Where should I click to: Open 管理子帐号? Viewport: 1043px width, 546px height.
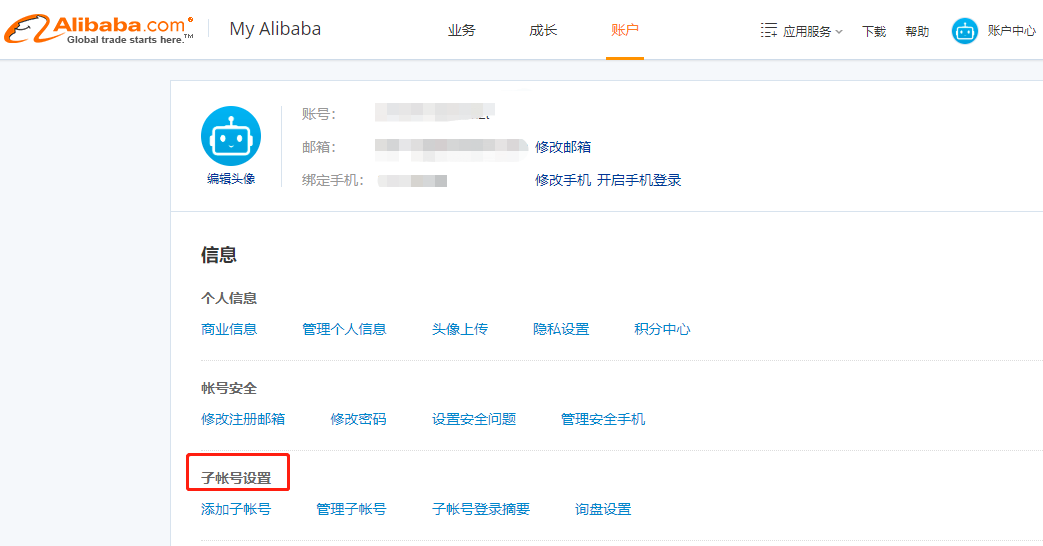click(351, 509)
